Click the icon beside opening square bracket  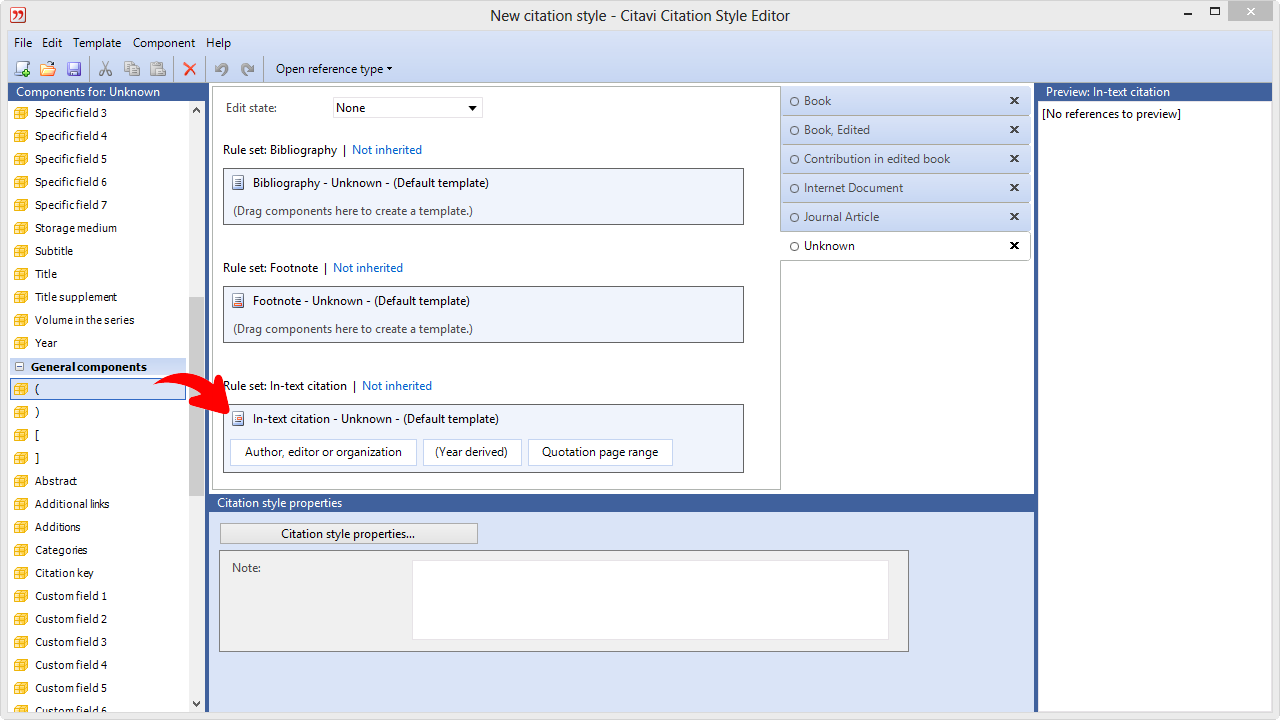pos(20,435)
